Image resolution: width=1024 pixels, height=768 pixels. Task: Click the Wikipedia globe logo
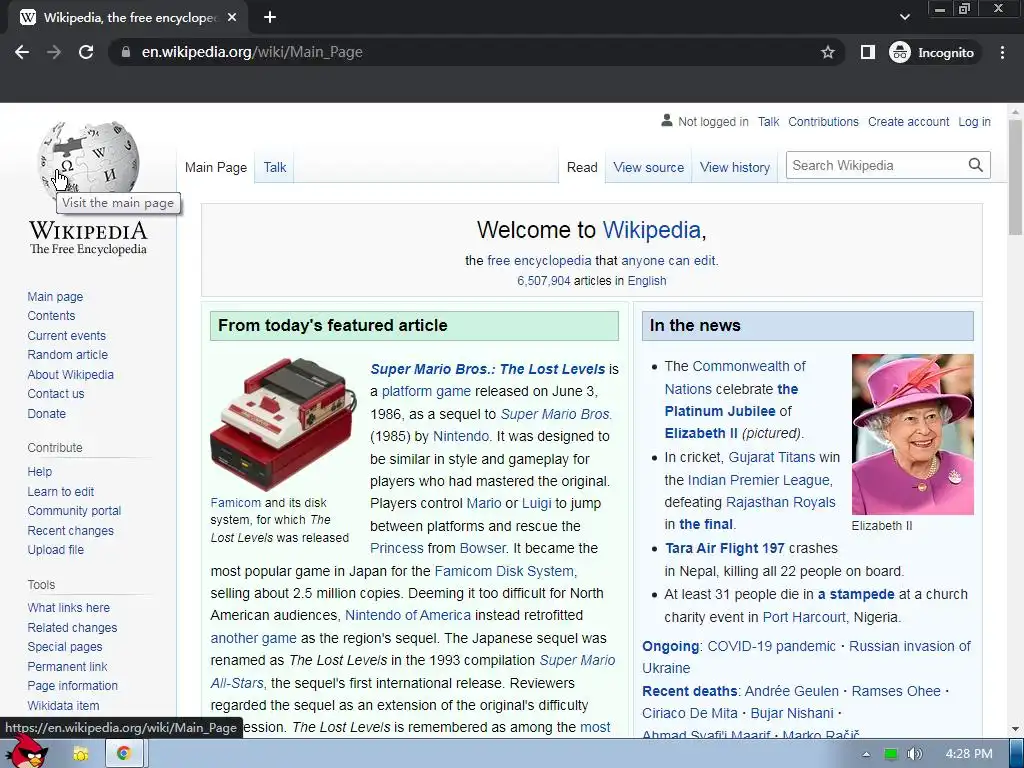point(88,161)
